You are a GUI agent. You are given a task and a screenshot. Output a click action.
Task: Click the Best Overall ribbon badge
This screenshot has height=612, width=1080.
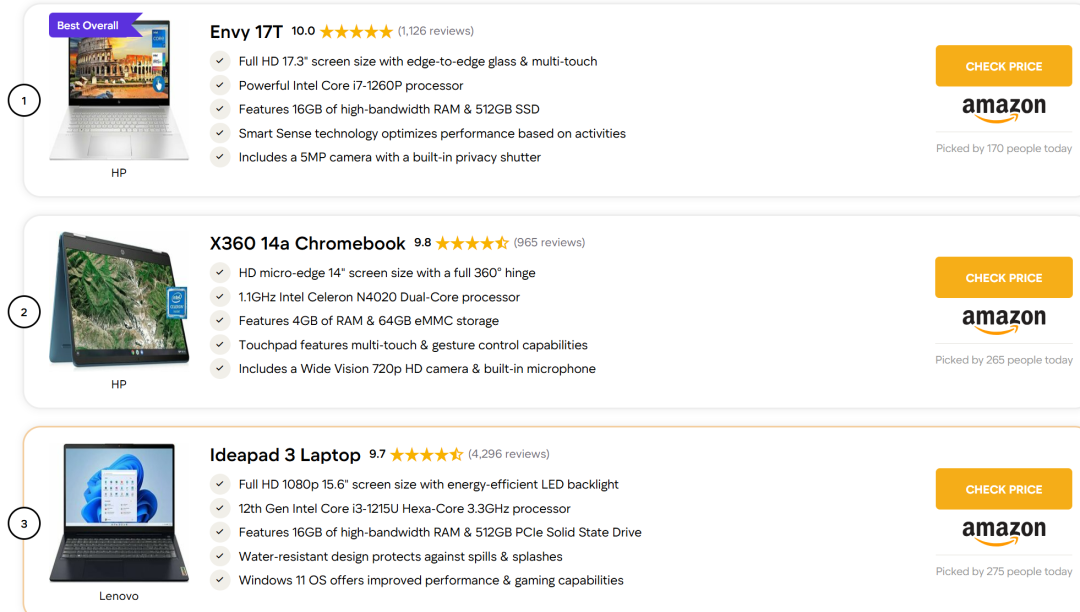[92, 25]
